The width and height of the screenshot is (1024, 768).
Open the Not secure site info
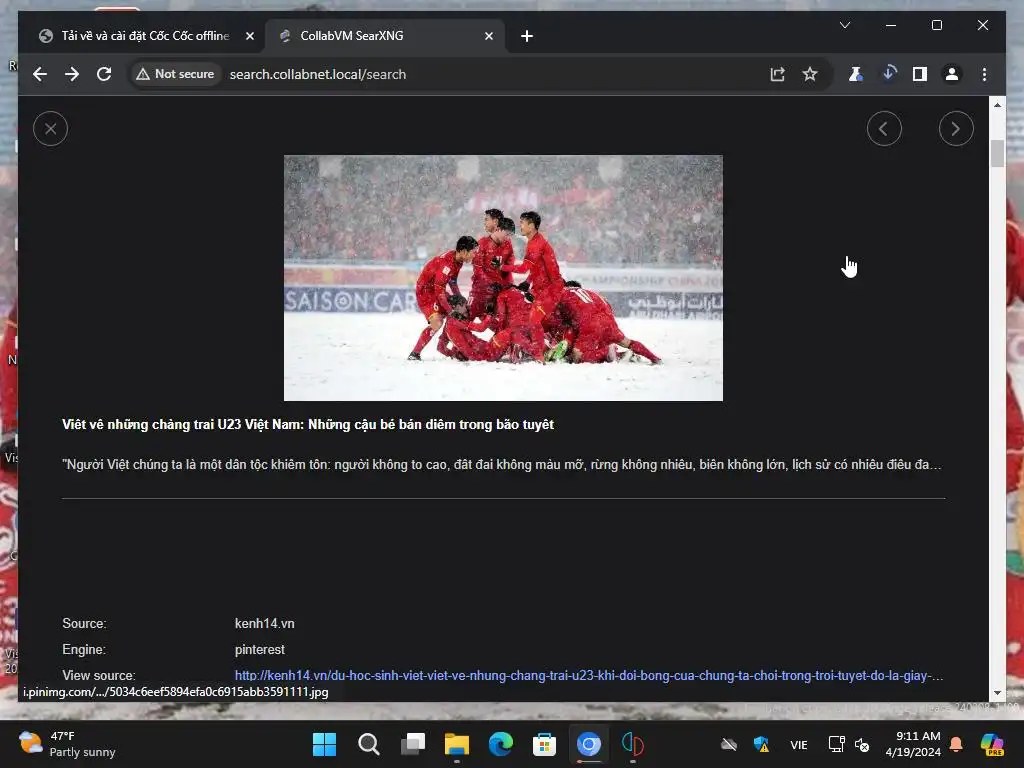click(175, 74)
